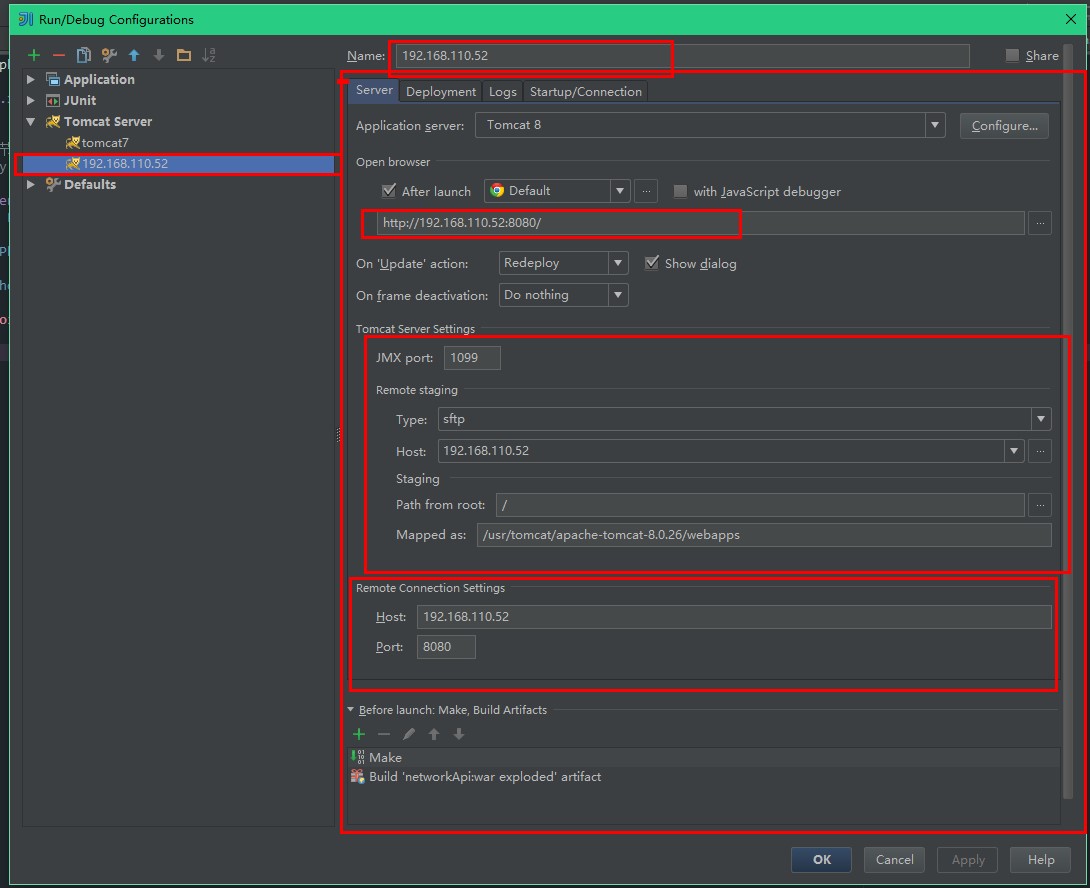This screenshot has height=888, width=1090.
Task: Collapse the Before launch section
Action: (x=351, y=710)
